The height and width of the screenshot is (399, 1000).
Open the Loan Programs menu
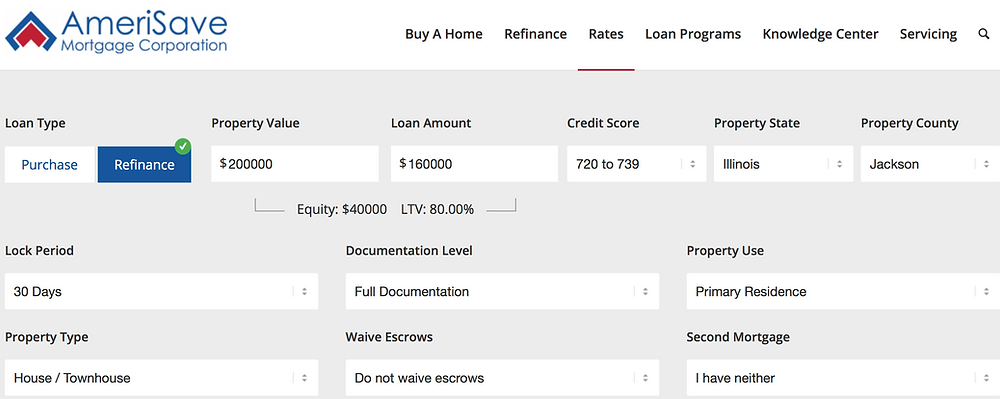click(693, 34)
